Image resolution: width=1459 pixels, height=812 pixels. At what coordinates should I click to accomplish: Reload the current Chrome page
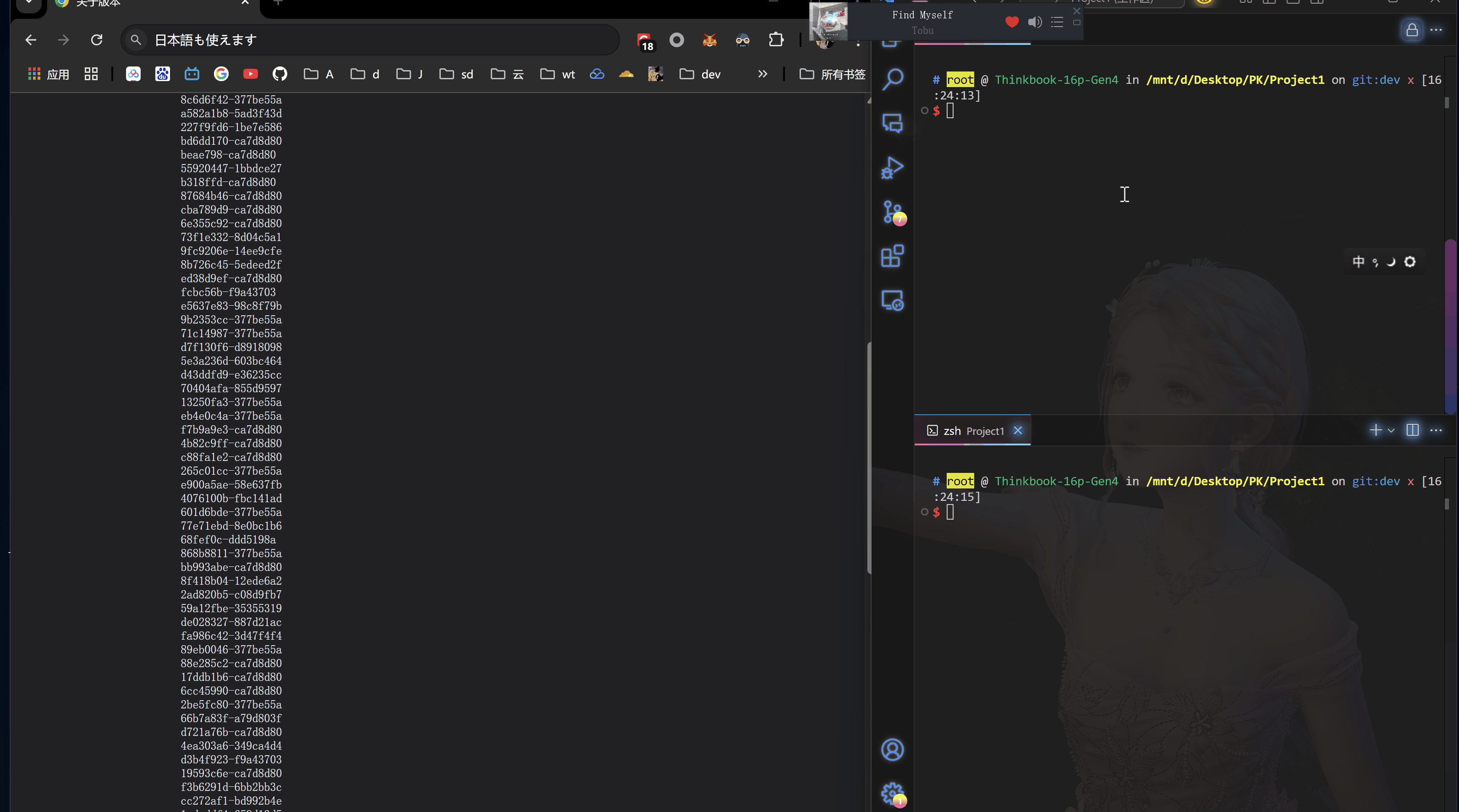pyautogui.click(x=97, y=39)
